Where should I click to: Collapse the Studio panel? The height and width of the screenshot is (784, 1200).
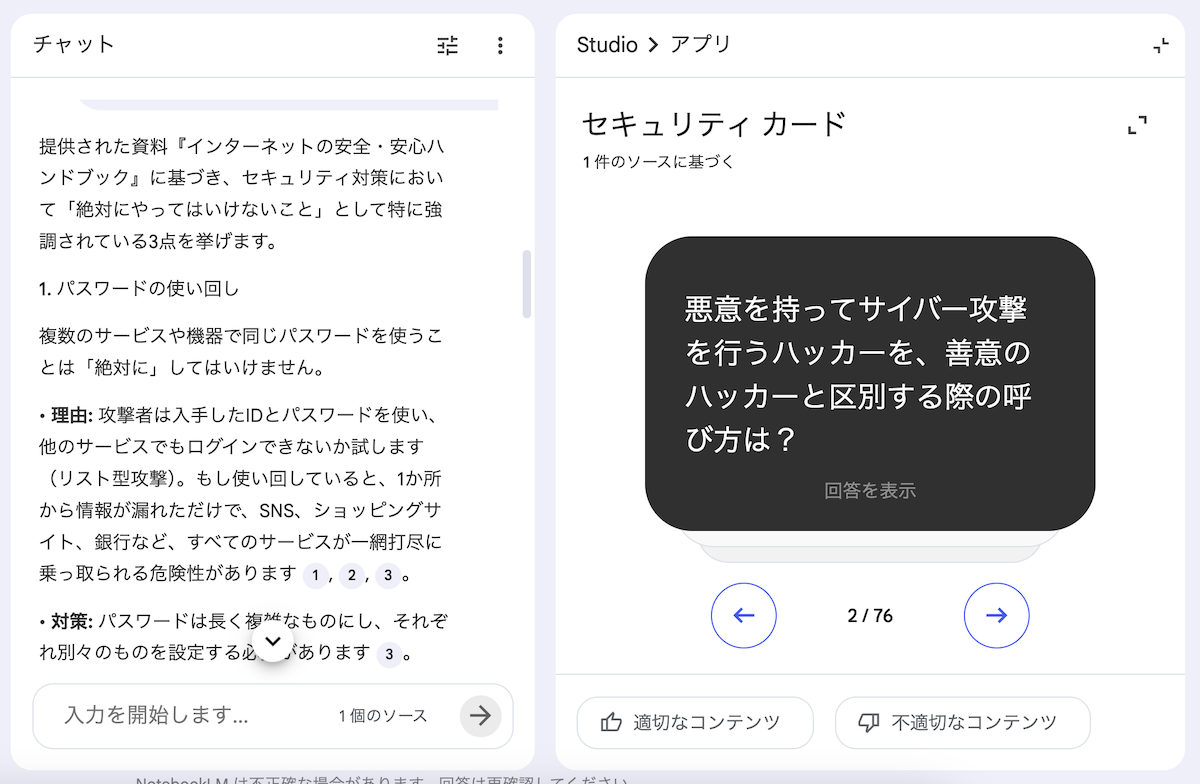[x=1160, y=45]
